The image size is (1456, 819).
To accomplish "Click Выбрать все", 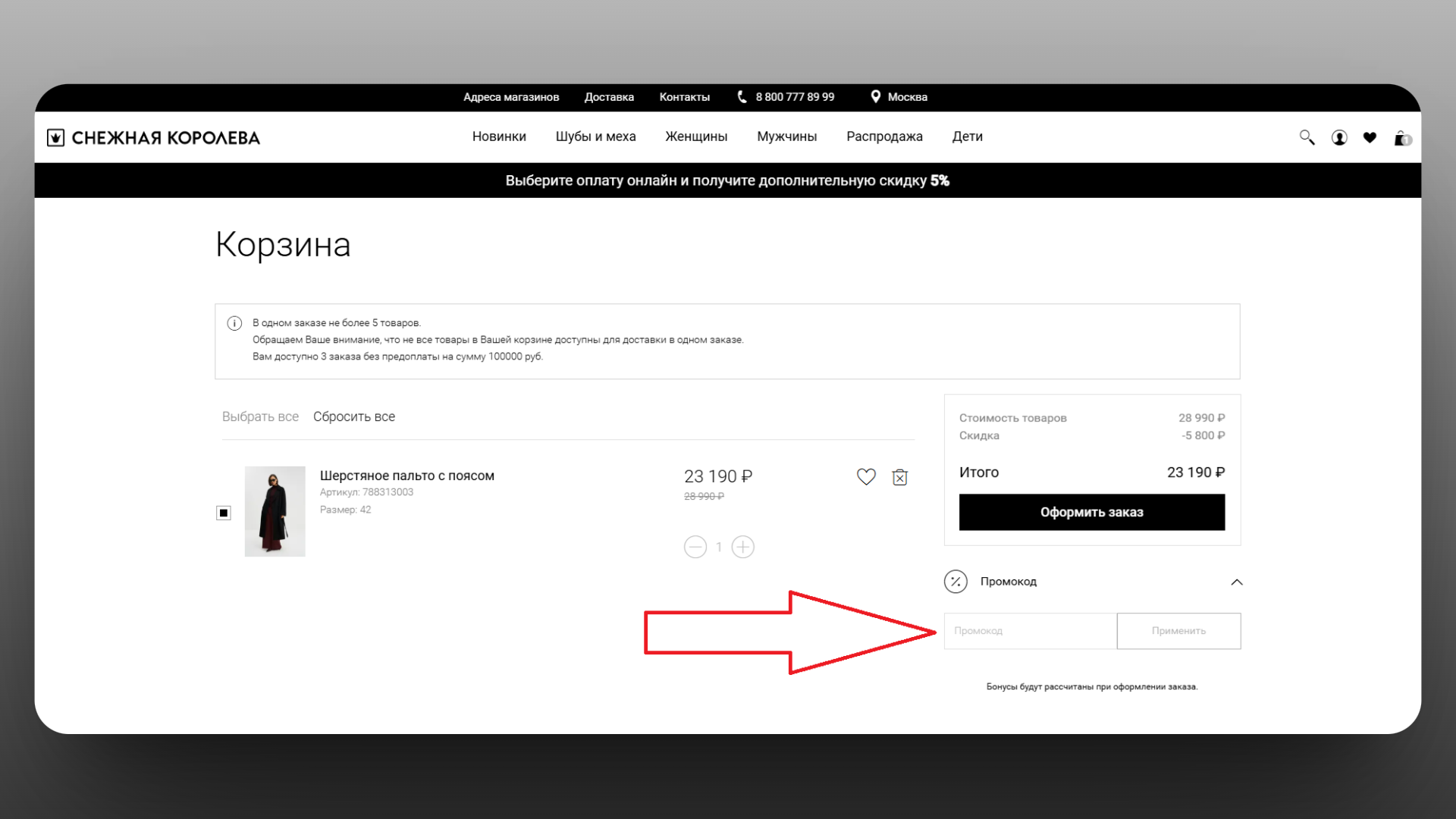I will 260,416.
